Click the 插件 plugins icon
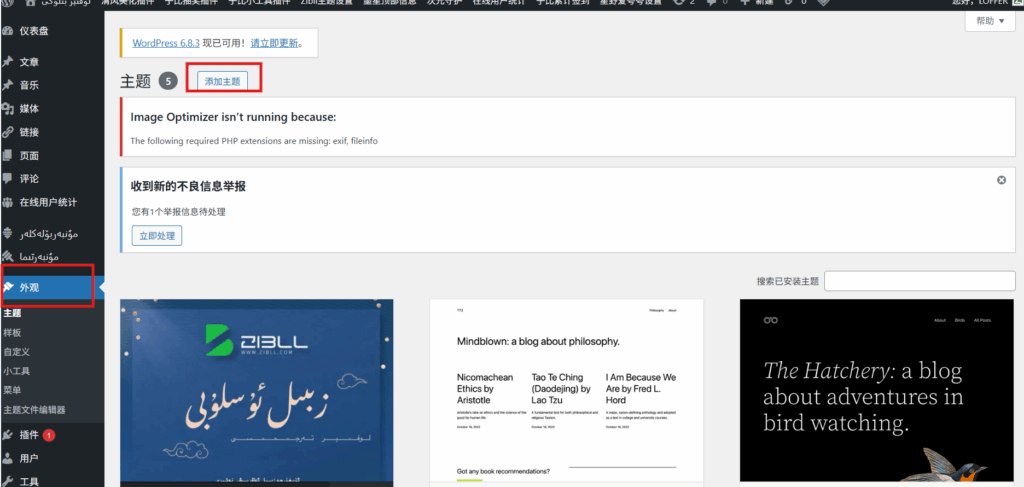 (8, 435)
